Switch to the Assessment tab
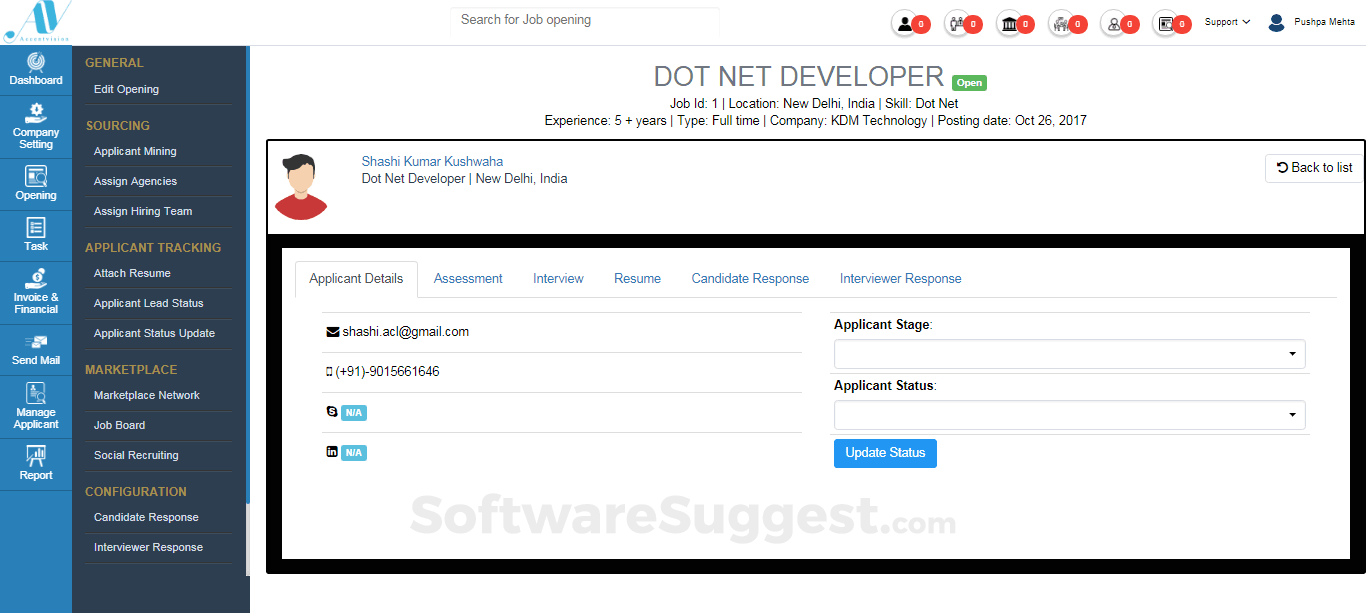The height and width of the screenshot is (613, 1366). click(468, 279)
